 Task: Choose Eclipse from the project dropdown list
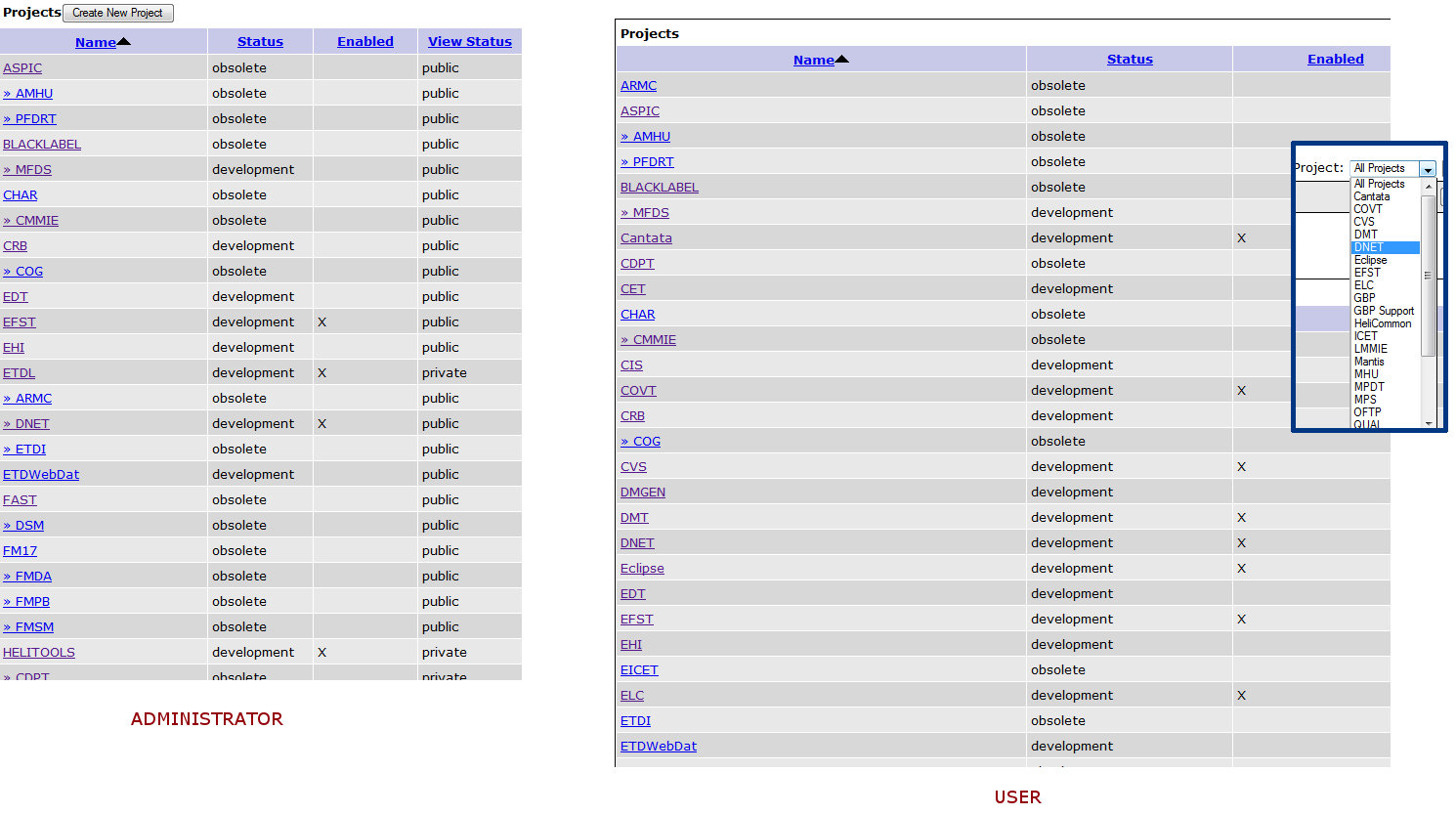tap(1370, 260)
